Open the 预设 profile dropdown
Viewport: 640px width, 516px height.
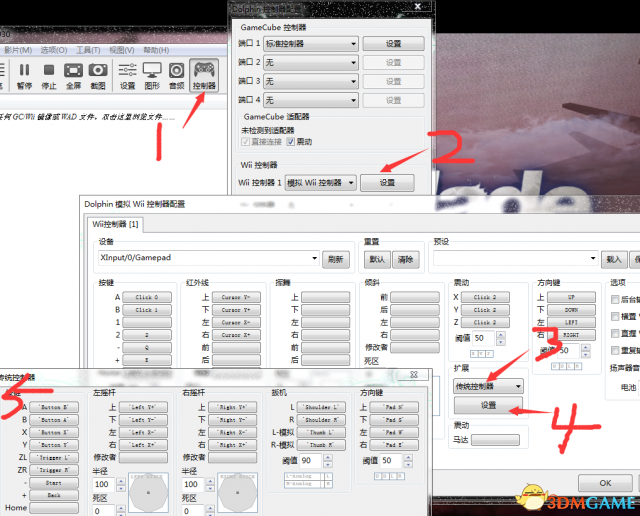[x=516, y=258]
